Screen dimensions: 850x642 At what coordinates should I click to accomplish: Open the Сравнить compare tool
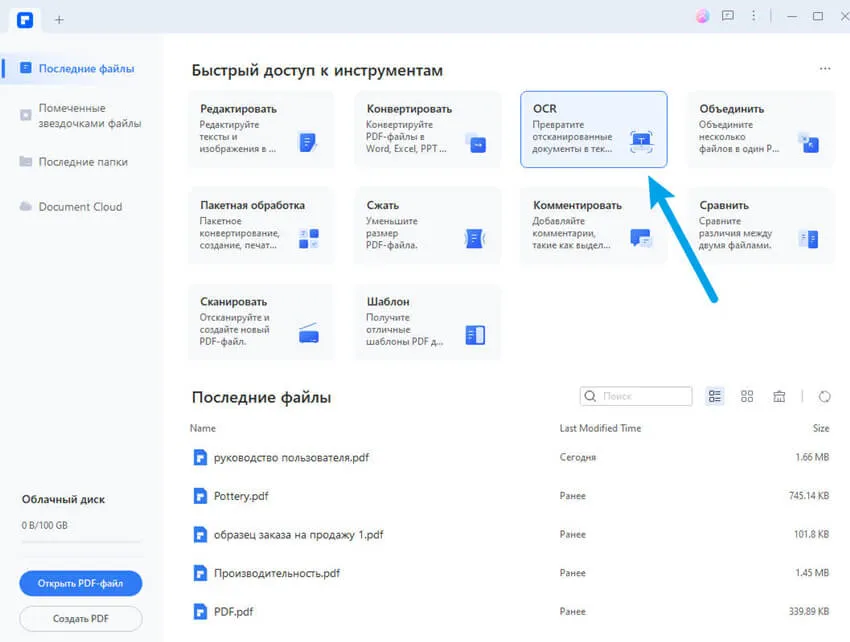759,225
